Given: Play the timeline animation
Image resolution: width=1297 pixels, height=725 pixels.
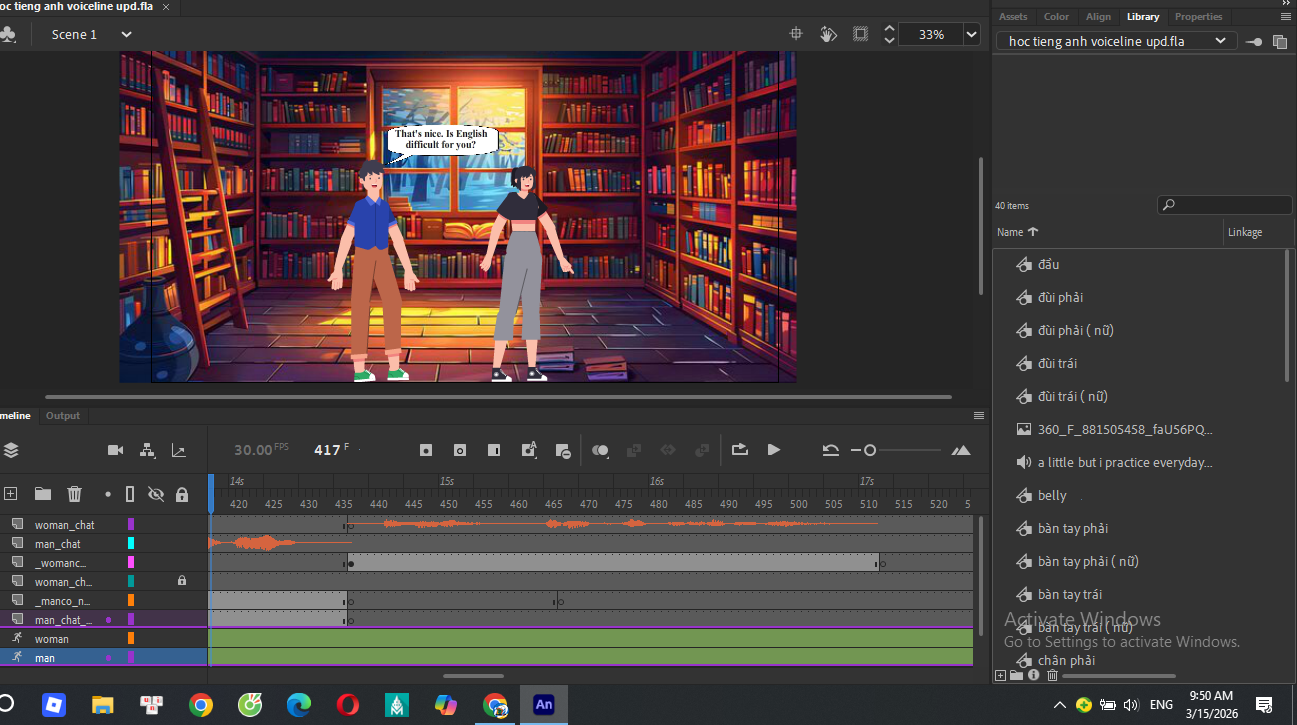Looking at the screenshot, I should (x=773, y=450).
